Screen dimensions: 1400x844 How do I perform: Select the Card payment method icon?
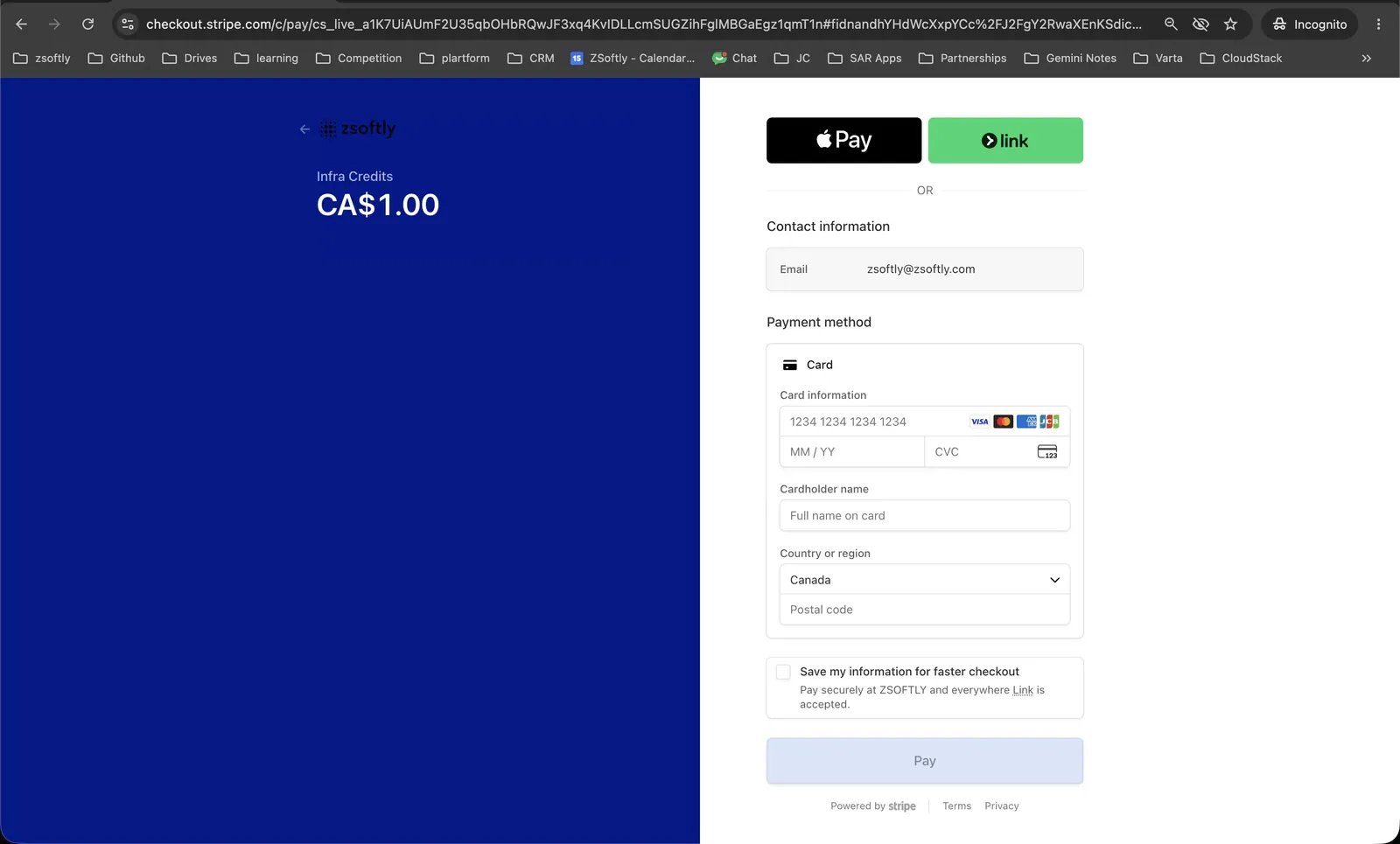tap(790, 365)
